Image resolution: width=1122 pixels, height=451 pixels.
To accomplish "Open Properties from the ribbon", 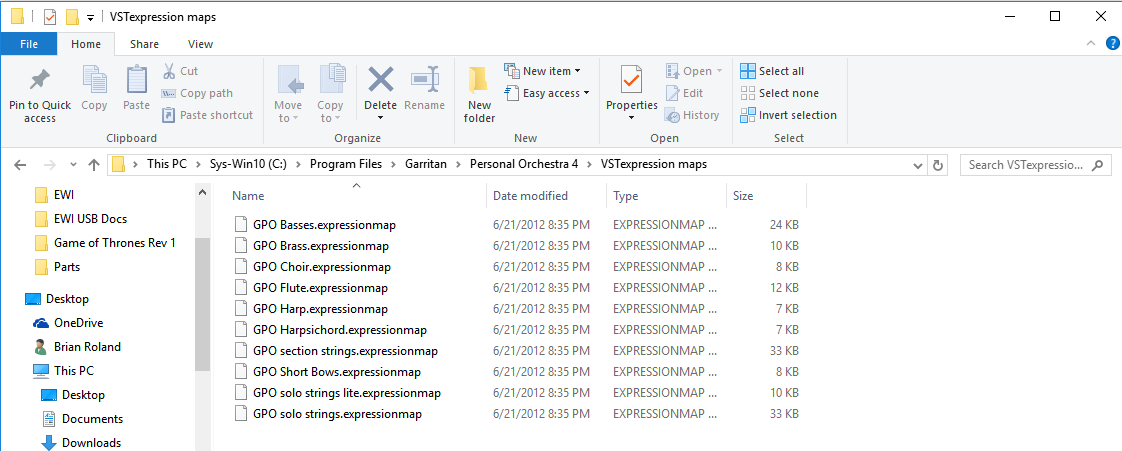I will coord(631,79).
